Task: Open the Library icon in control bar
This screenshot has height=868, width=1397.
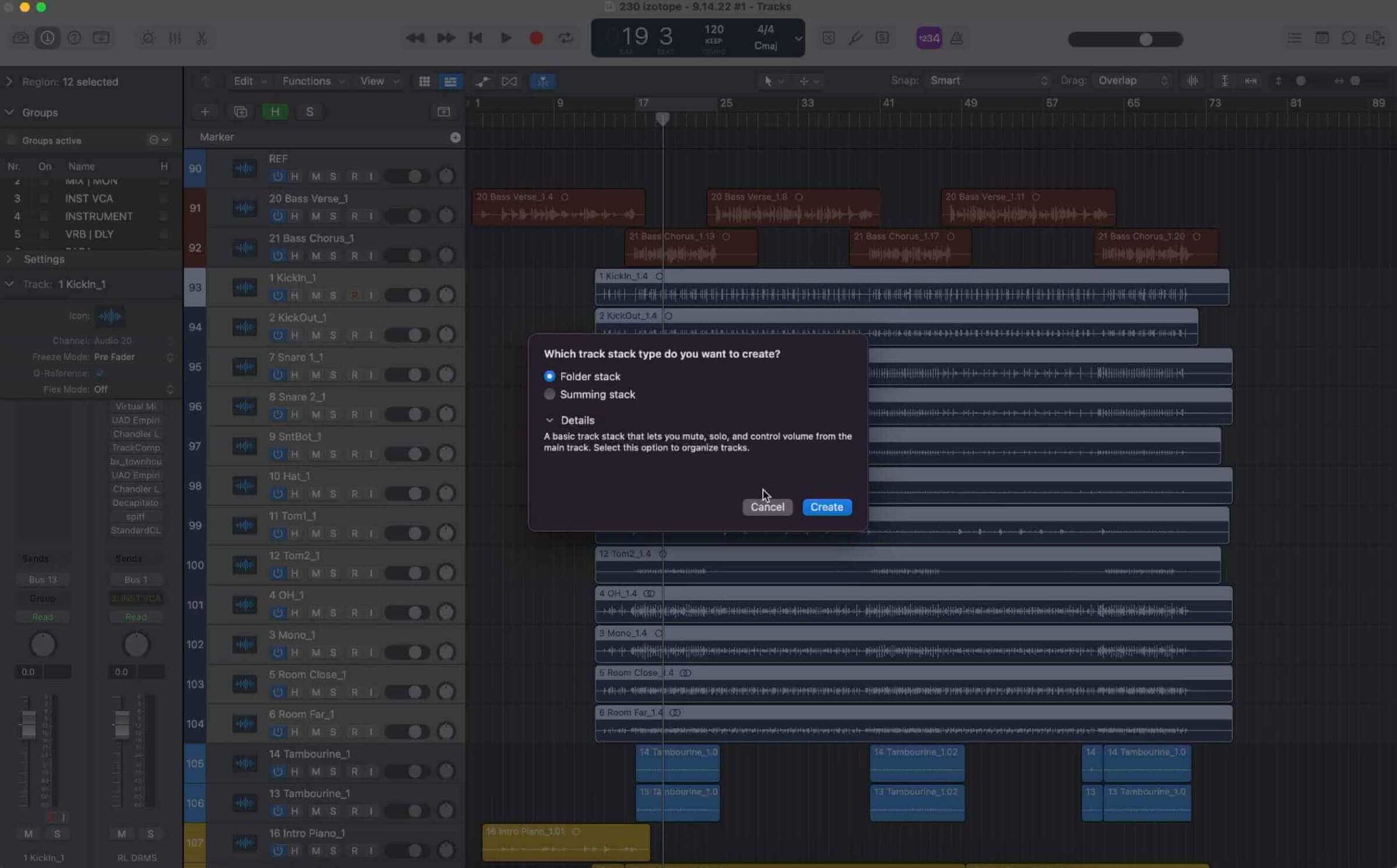Action: click(x=21, y=38)
